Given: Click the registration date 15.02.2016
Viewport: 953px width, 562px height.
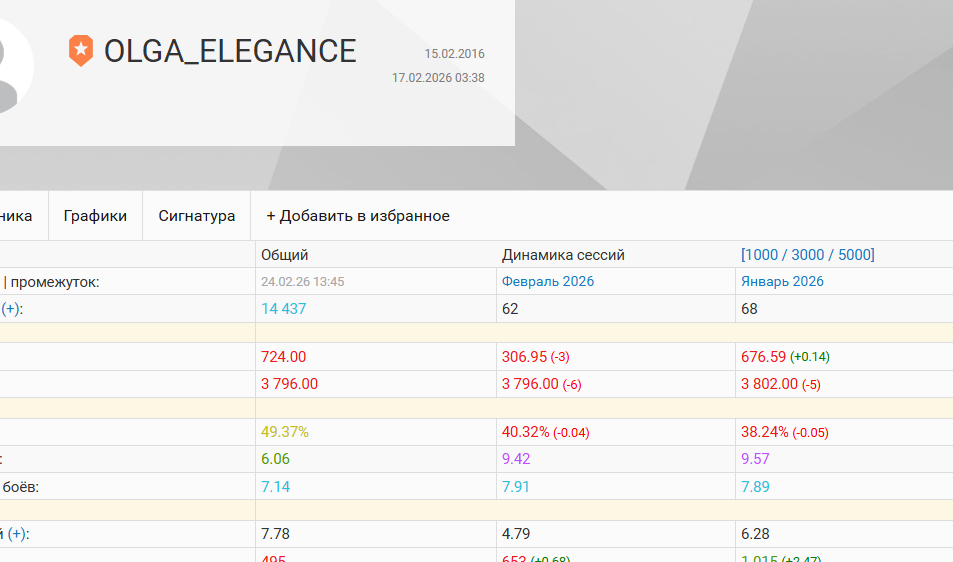Looking at the screenshot, I should click(x=455, y=53).
